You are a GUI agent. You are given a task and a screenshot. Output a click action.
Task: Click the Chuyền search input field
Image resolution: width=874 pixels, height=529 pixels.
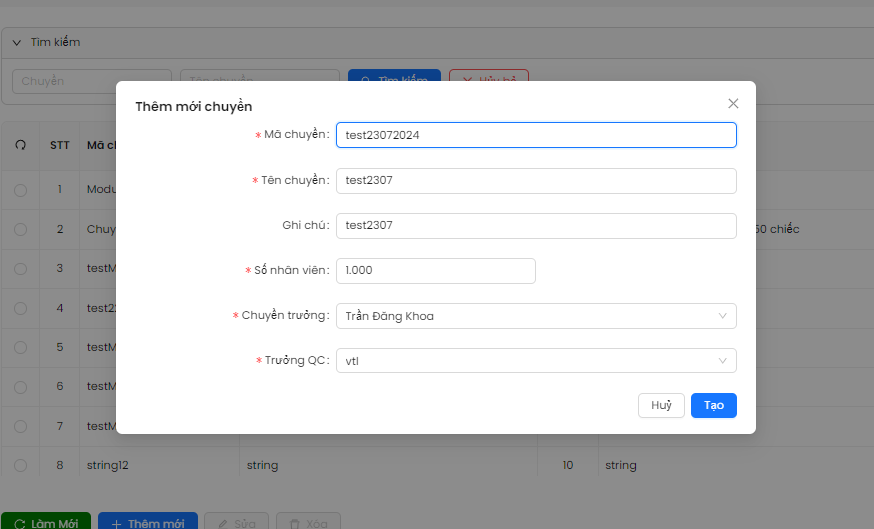pos(92,81)
